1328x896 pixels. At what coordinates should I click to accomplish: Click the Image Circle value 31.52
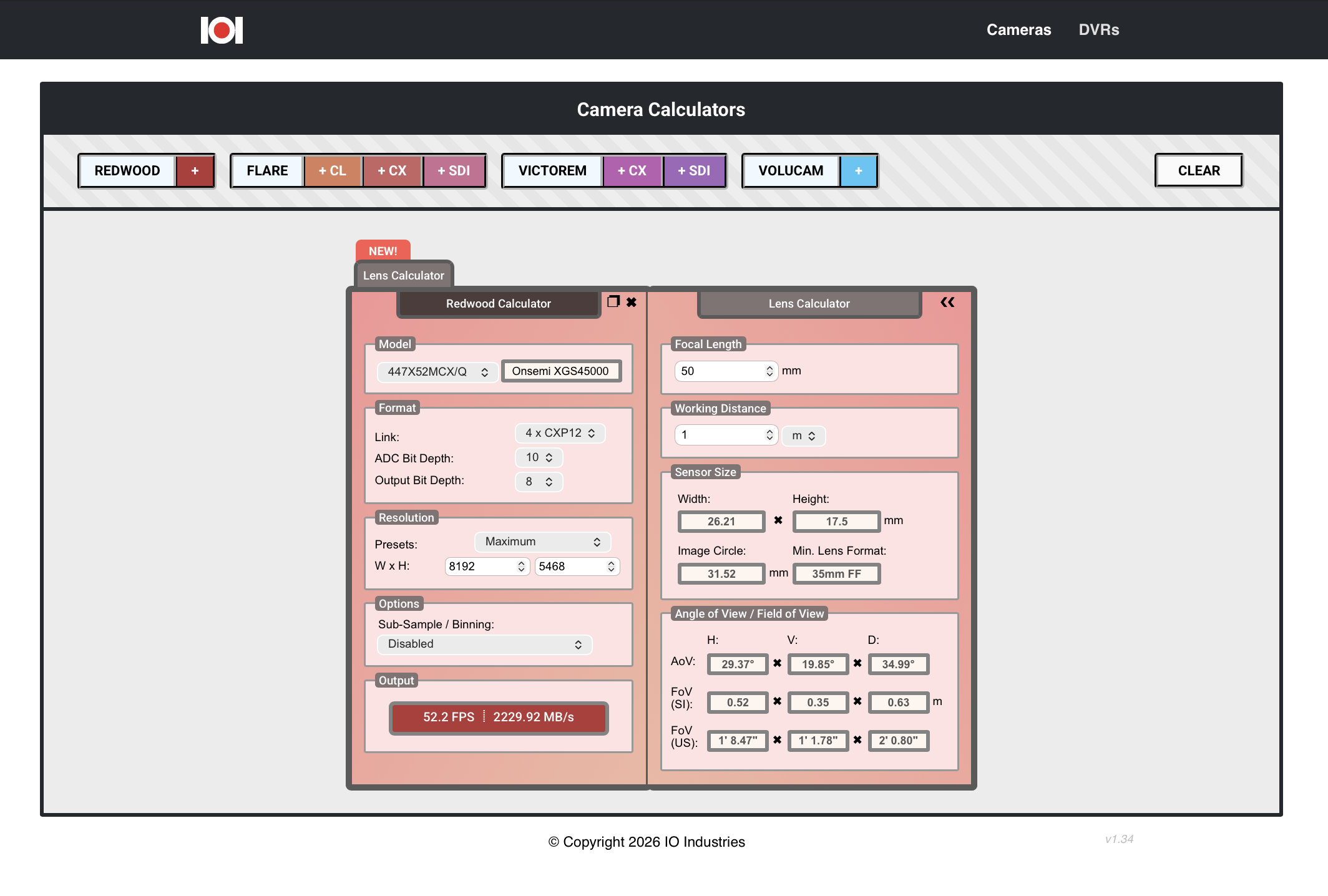721,574
